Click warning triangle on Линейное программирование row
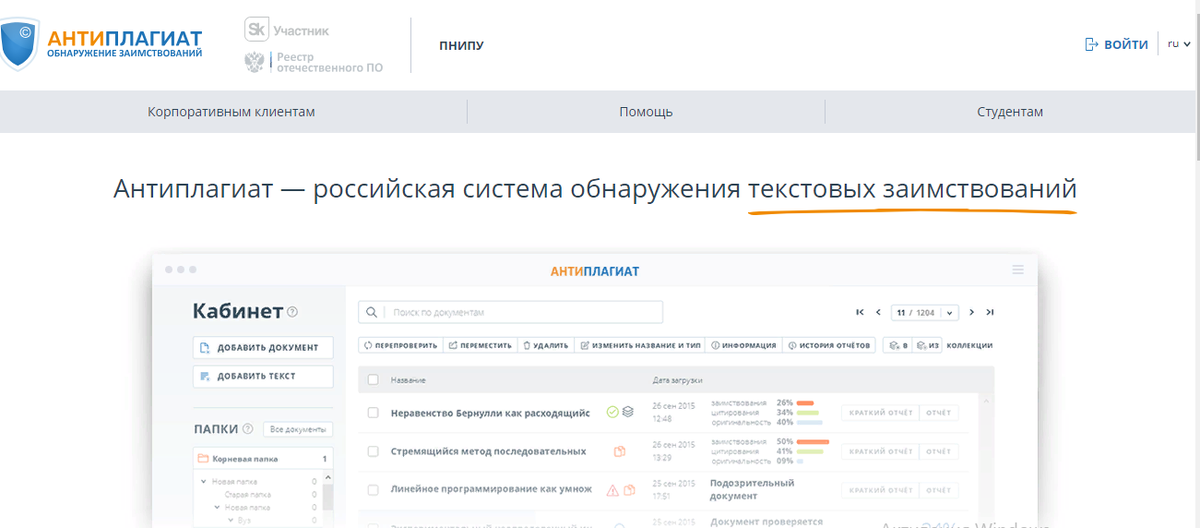Image resolution: width=1200 pixels, height=528 pixels. coord(613,490)
